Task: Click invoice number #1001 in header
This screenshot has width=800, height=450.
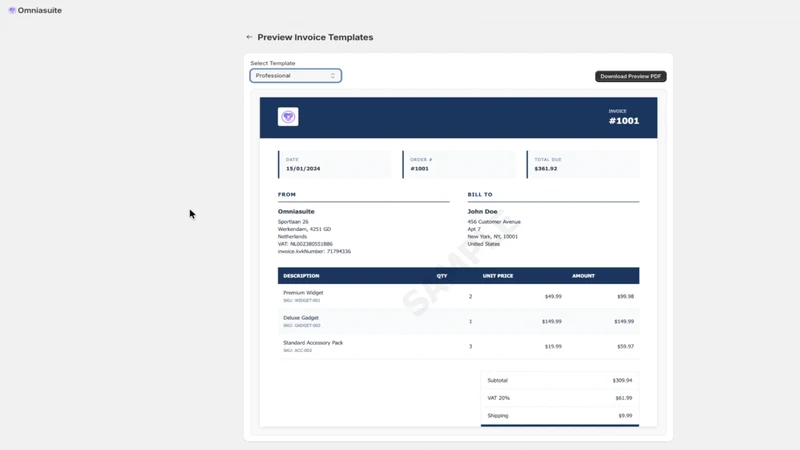Action: point(624,121)
